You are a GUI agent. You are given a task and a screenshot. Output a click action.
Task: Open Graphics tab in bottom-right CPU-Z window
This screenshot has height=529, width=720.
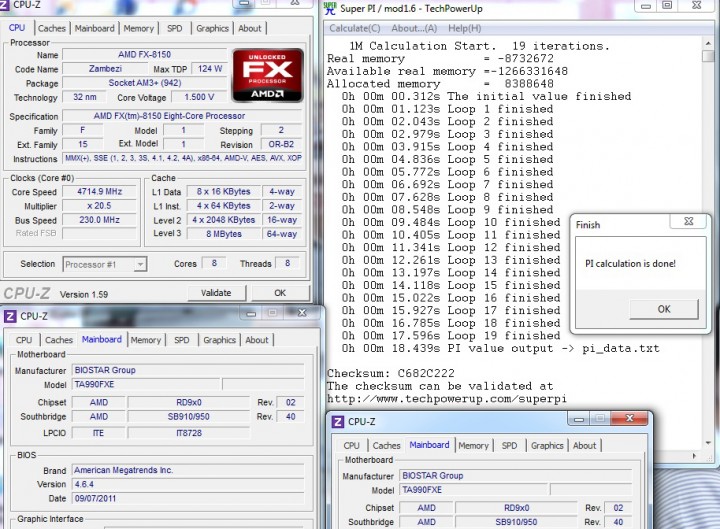(547, 446)
